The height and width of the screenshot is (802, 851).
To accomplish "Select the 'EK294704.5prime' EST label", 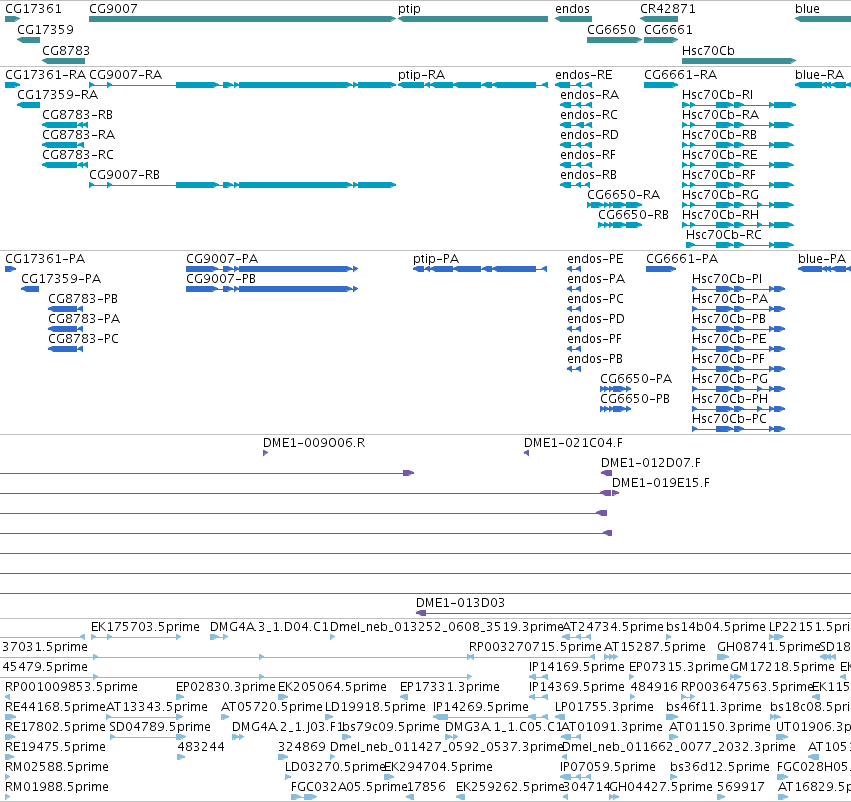I will click(x=438, y=767).
